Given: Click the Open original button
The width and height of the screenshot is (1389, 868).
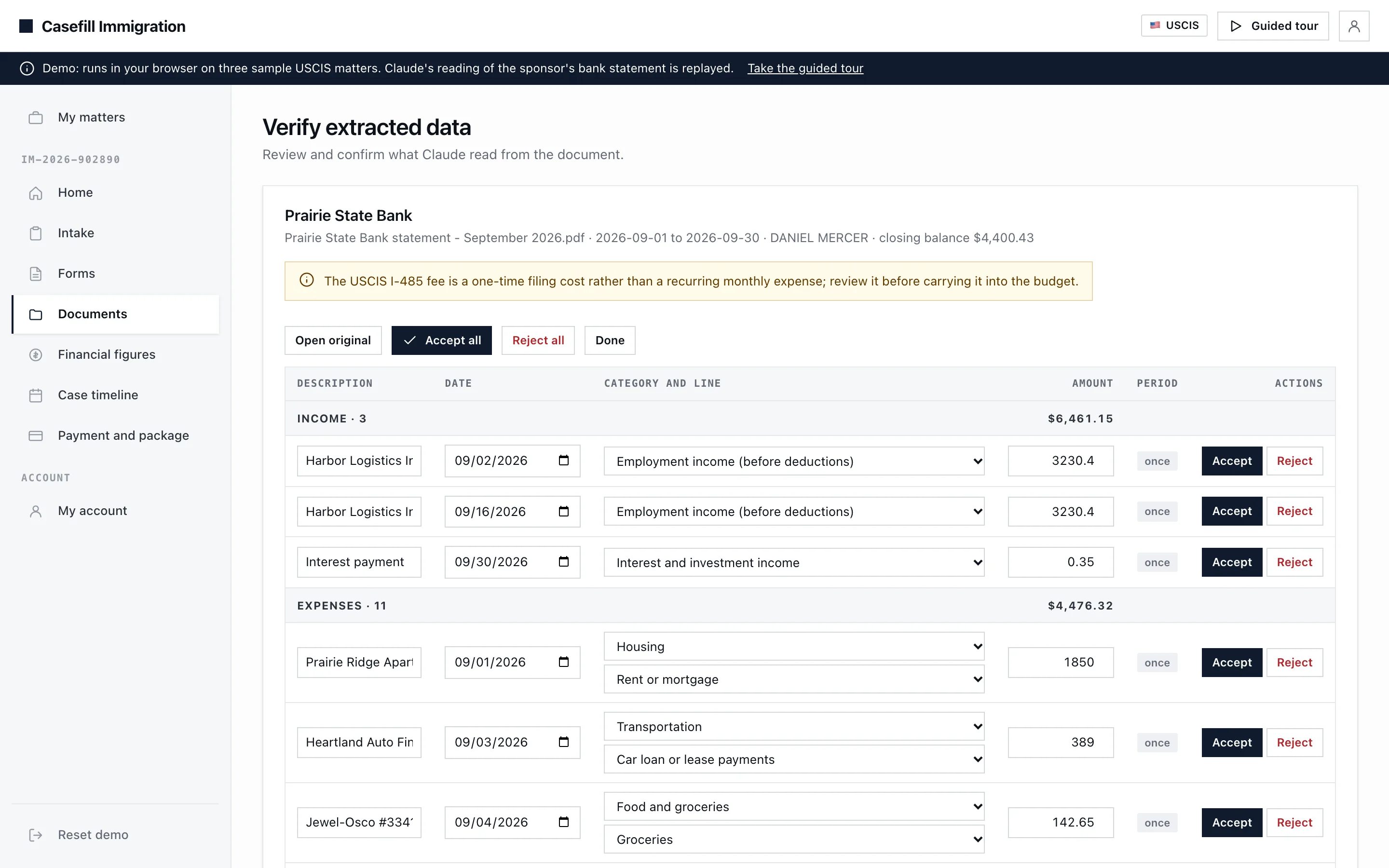Looking at the screenshot, I should 333,340.
